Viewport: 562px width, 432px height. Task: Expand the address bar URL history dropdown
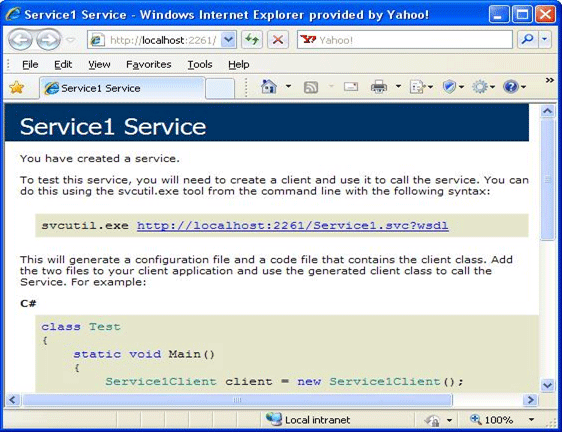(x=228, y=40)
